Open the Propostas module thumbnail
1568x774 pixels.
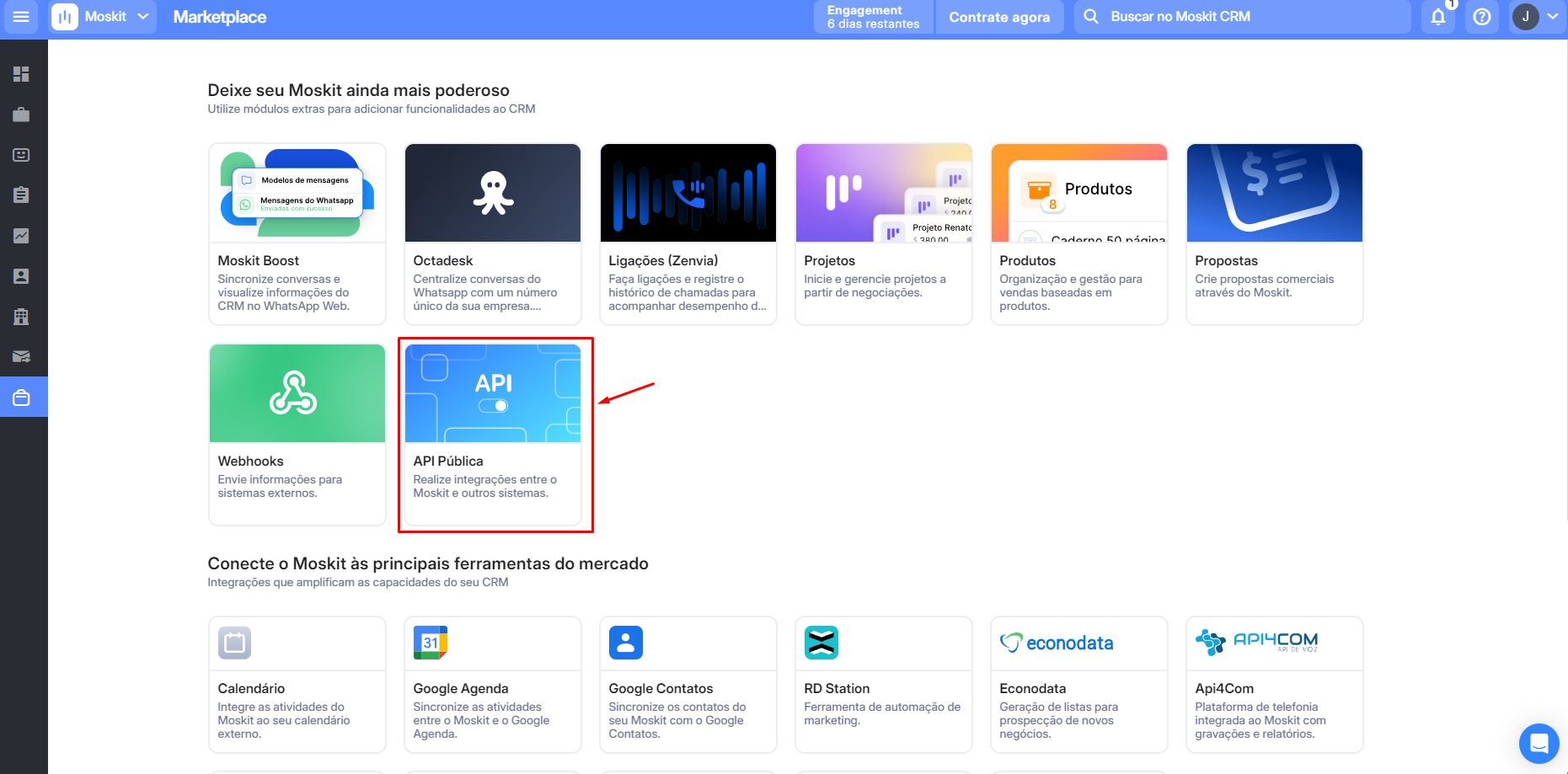coord(1275,193)
